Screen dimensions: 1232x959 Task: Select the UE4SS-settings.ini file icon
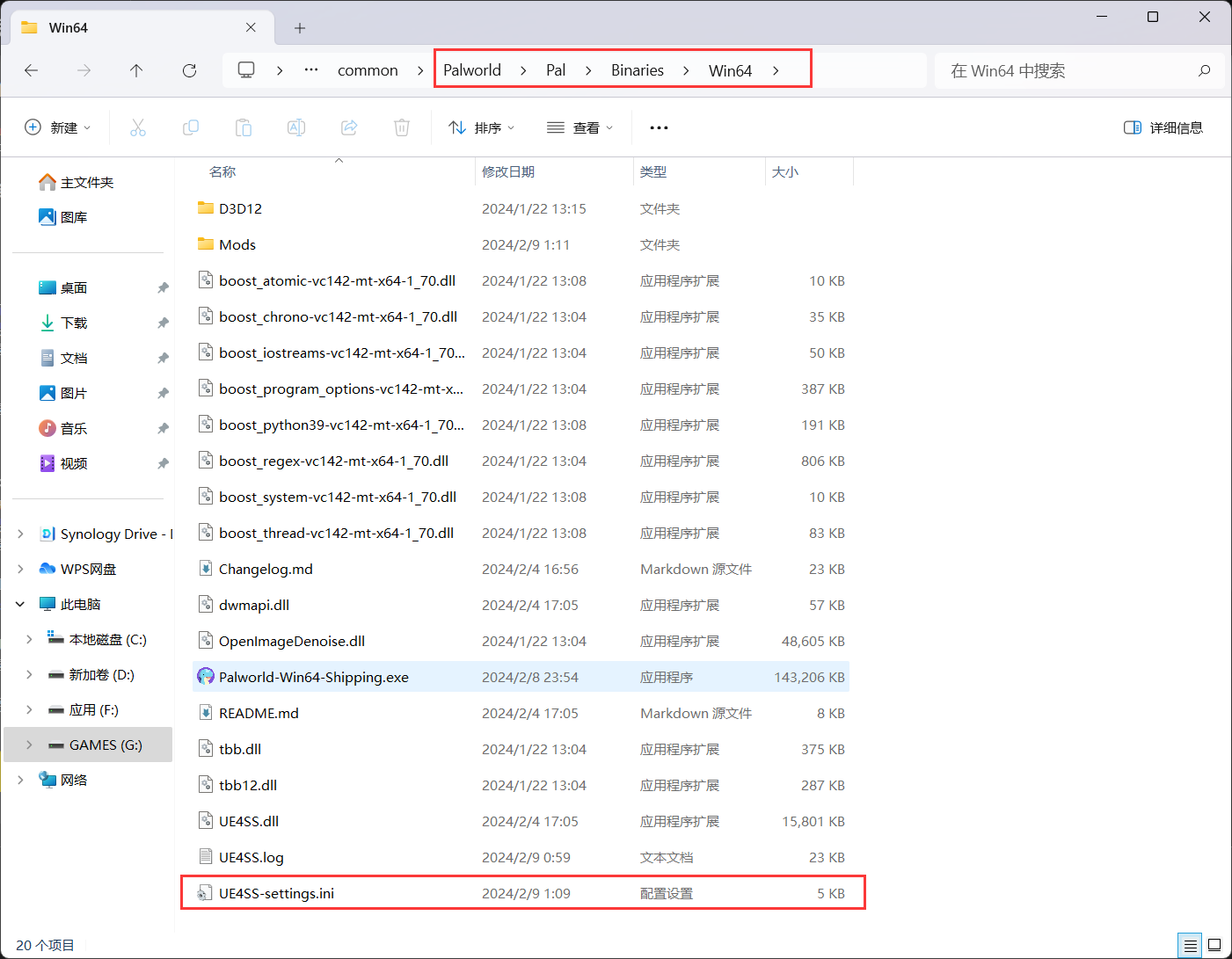(x=206, y=893)
